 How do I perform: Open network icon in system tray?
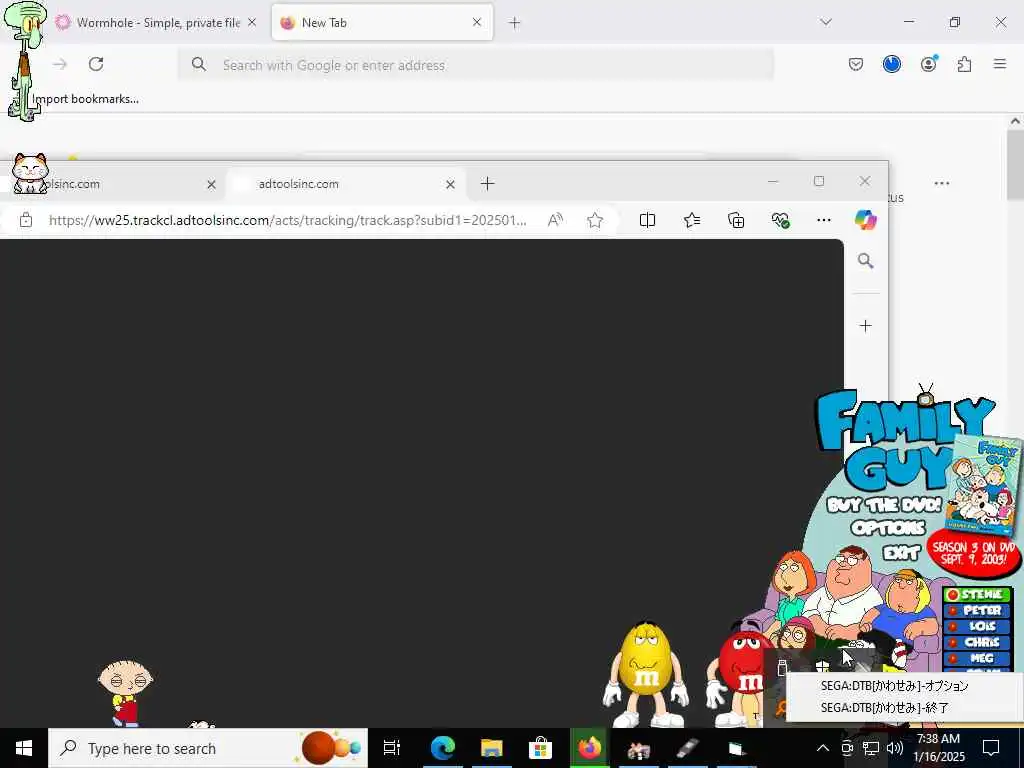click(871, 748)
